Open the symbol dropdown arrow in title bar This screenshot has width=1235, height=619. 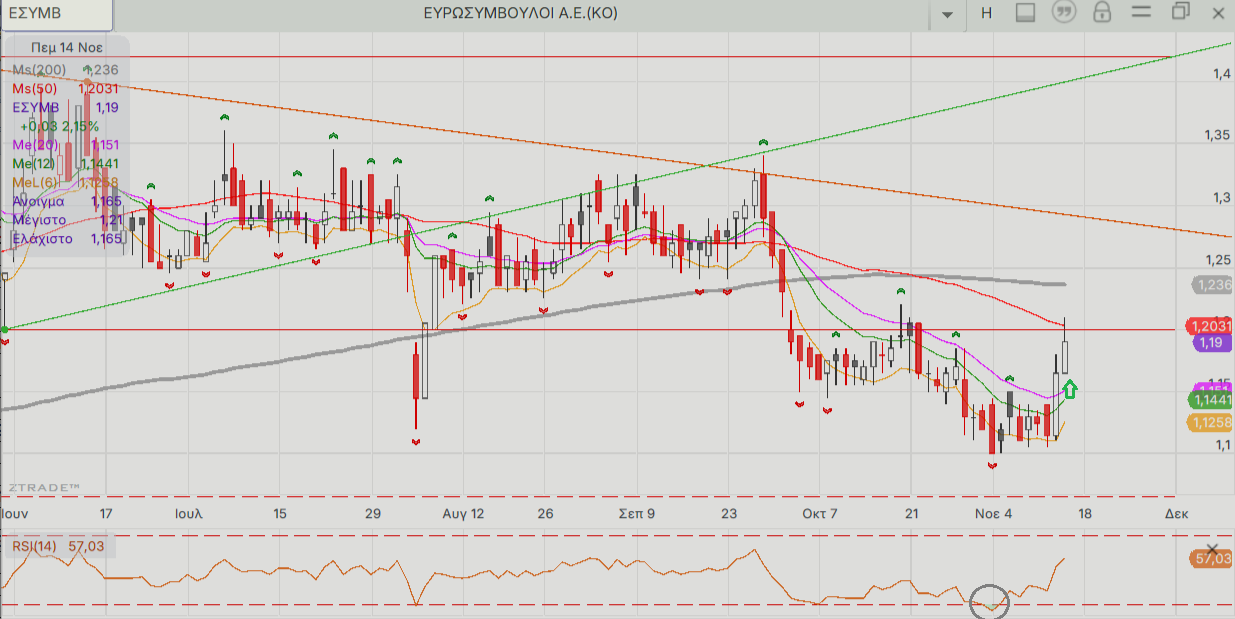(947, 14)
